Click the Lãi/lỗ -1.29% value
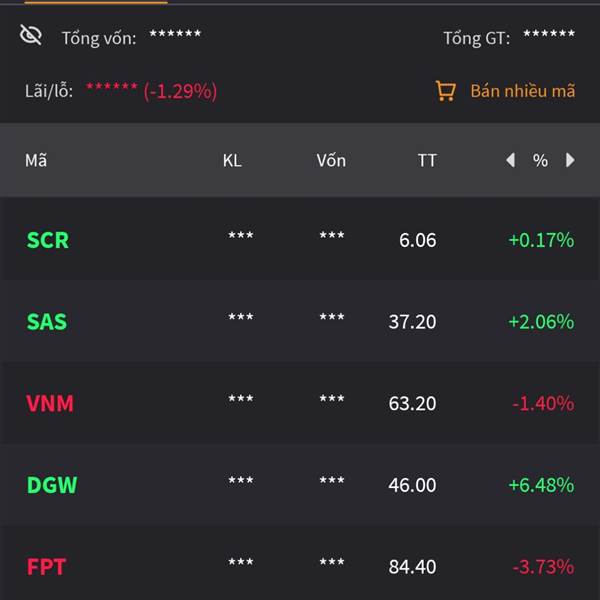The width and height of the screenshot is (600, 600). [x=180, y=91]
